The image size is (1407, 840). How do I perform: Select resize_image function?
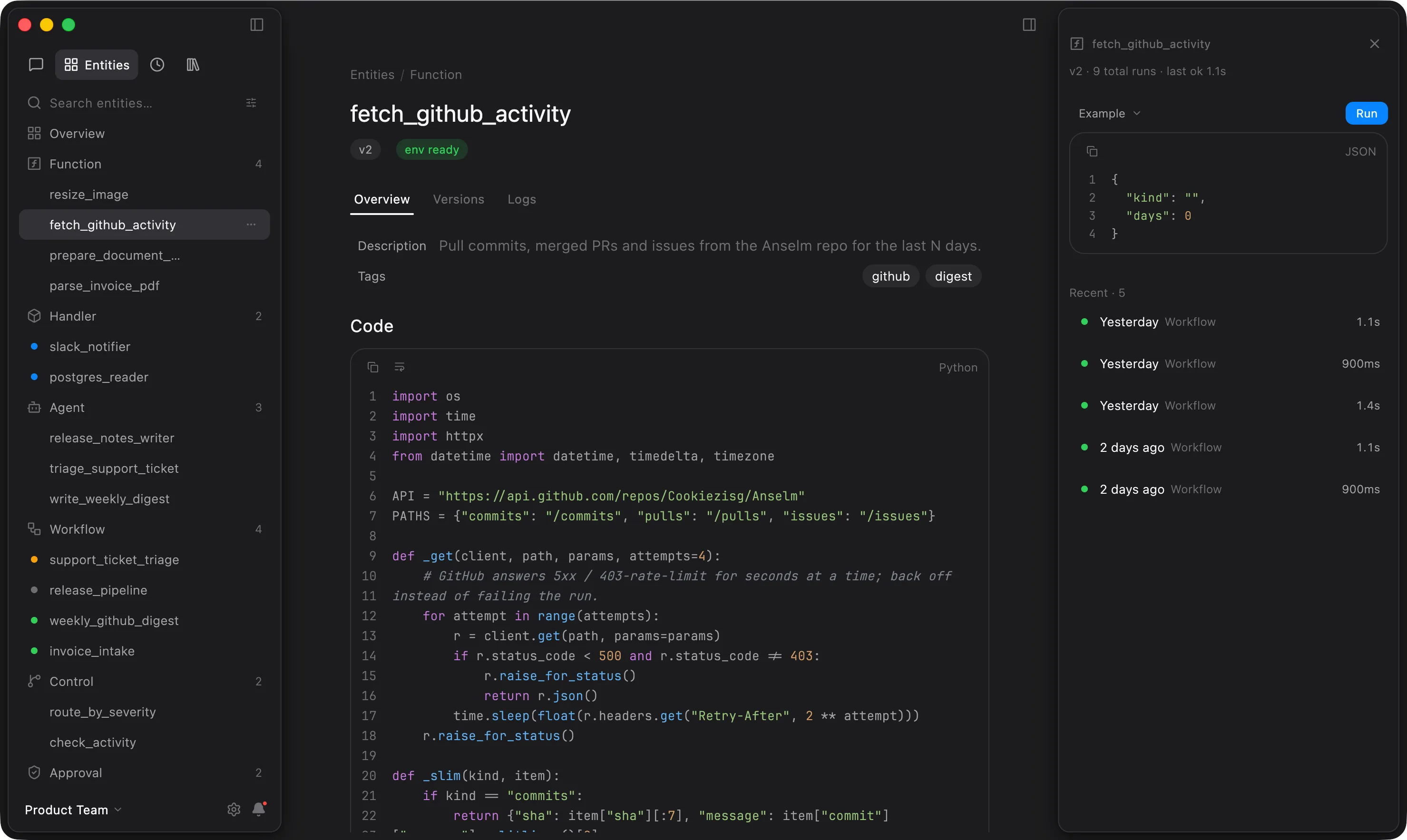[x=144, y=195]
